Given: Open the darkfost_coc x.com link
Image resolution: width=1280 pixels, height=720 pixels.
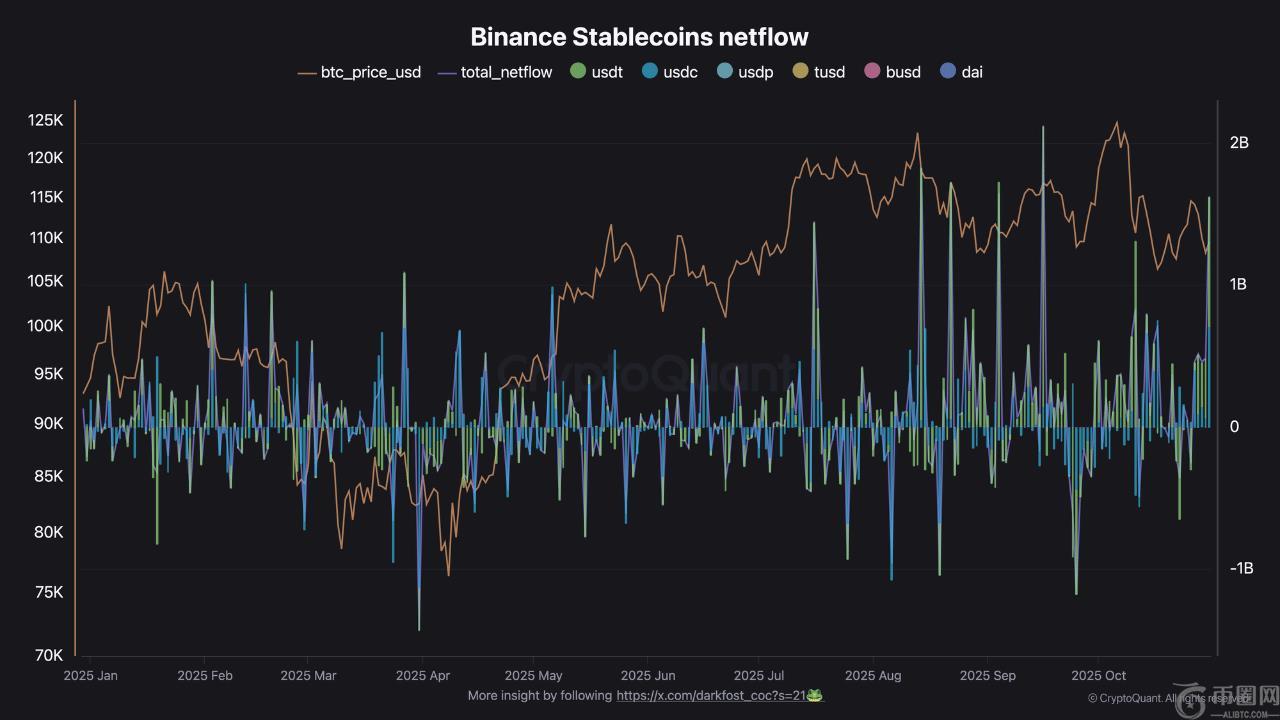Looking at the screenshot, I should pos(711,695).
